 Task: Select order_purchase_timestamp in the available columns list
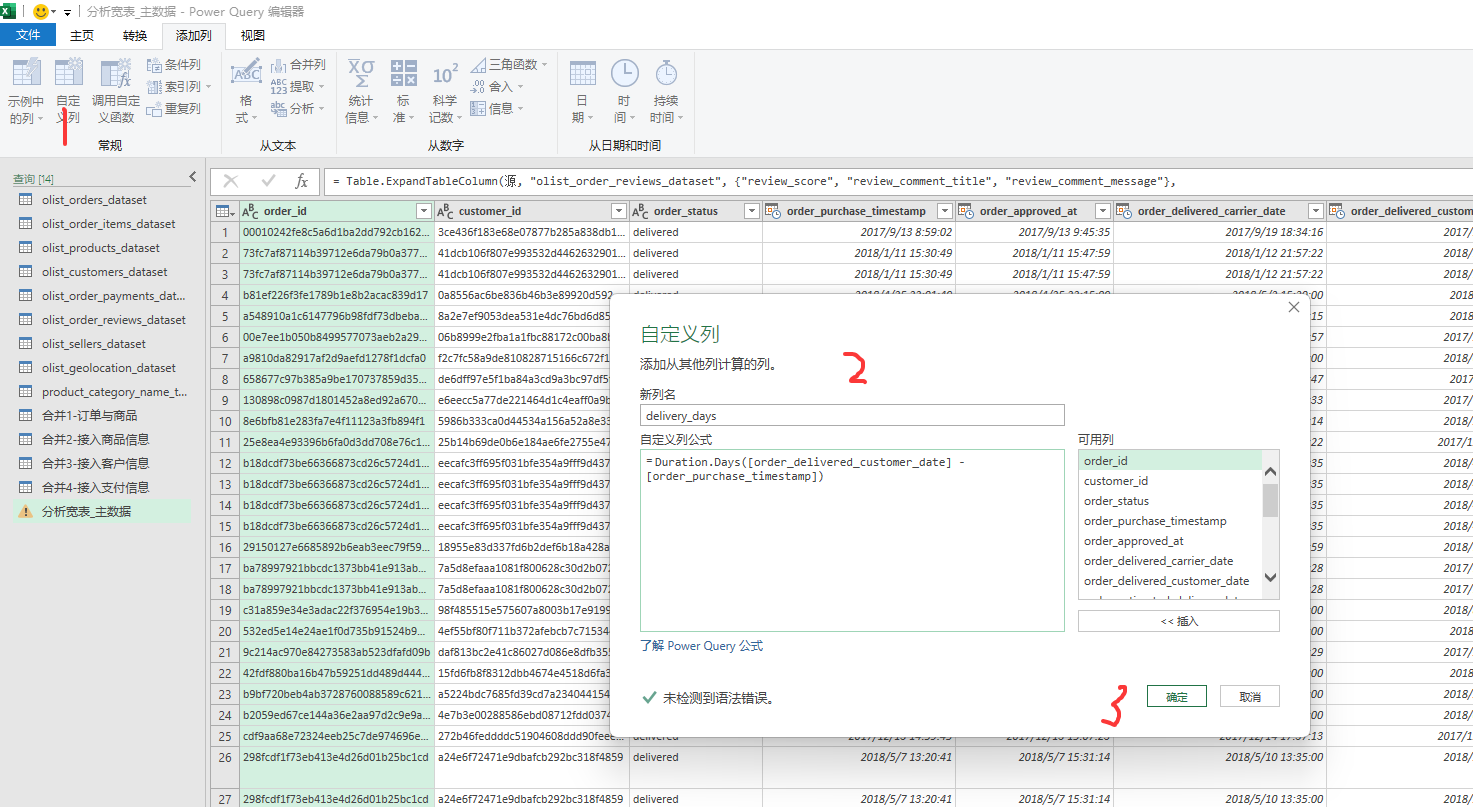point(1169,521)
